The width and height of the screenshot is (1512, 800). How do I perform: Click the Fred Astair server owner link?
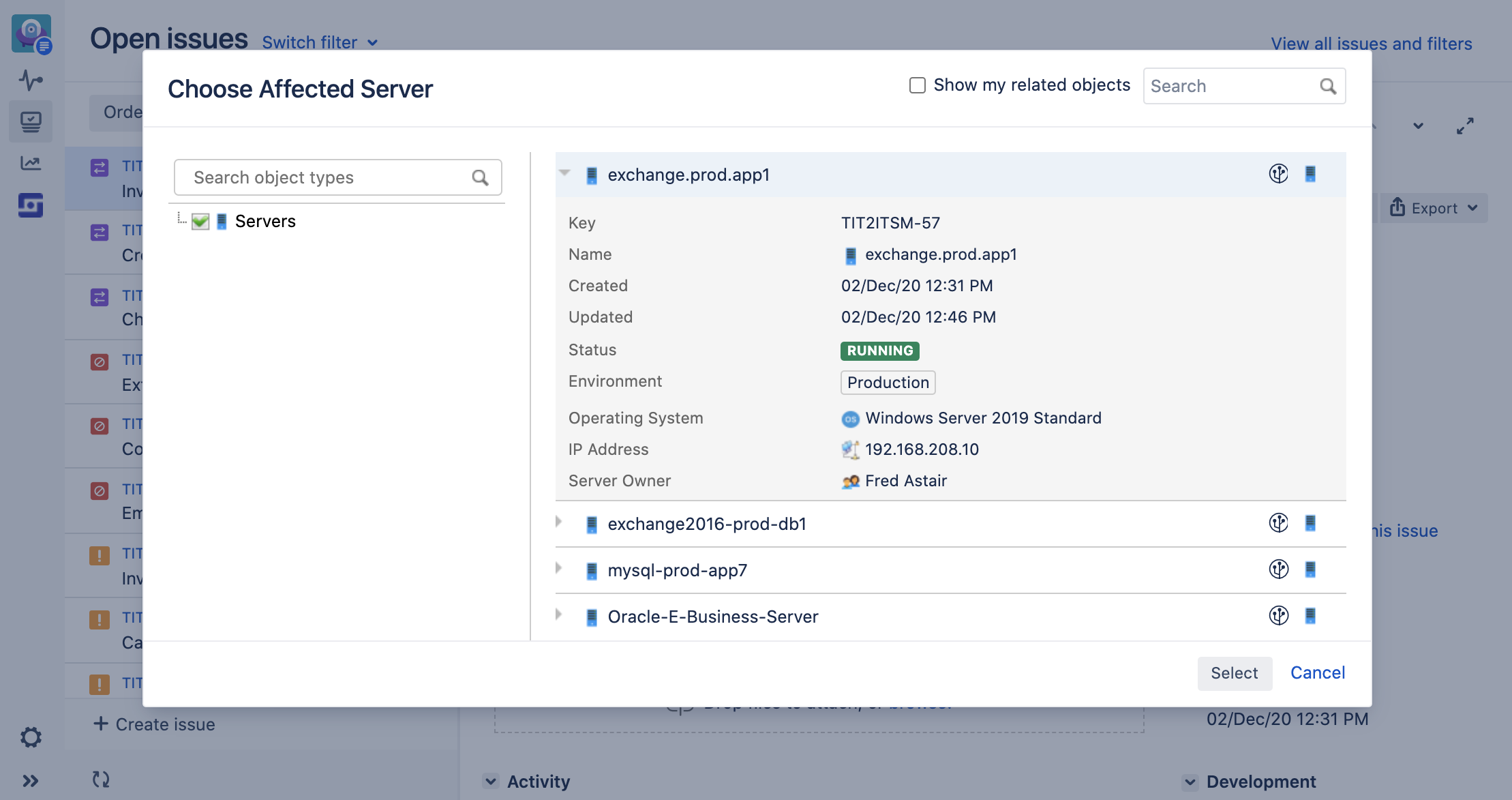[x=905, y=481]
